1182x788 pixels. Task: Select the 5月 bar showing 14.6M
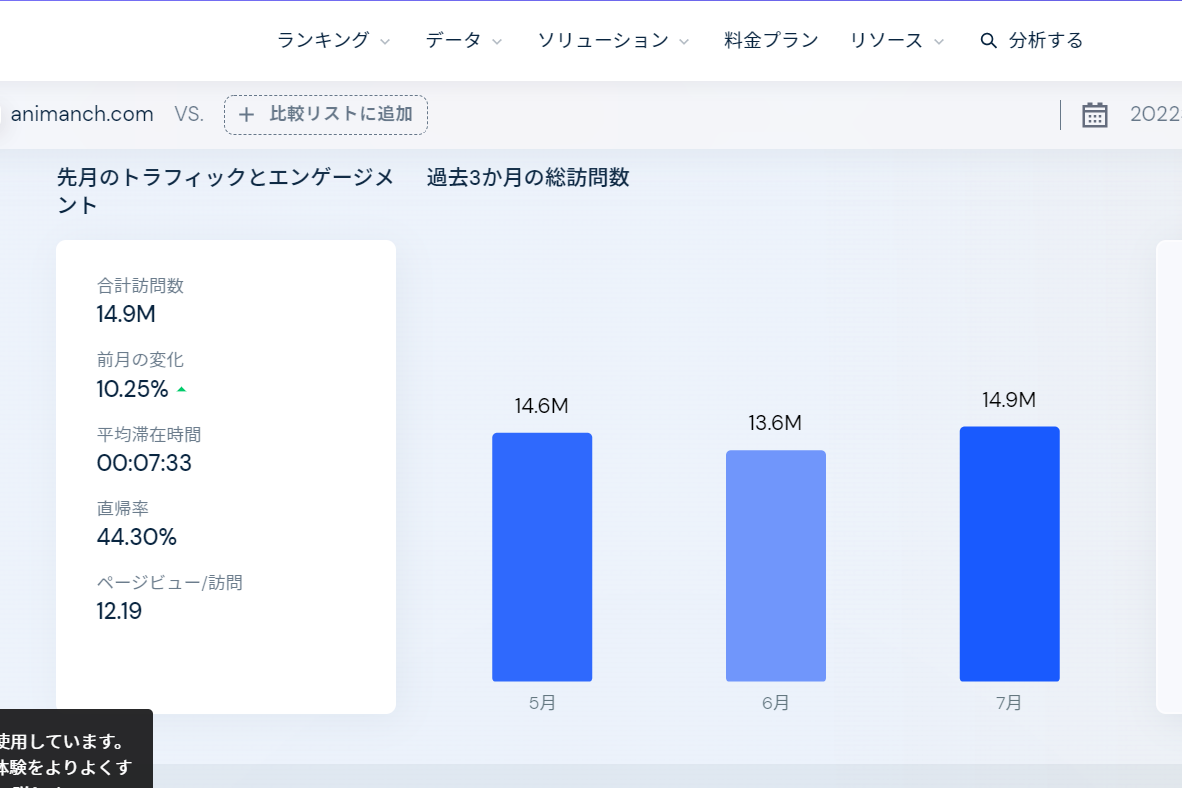(542, 556)
